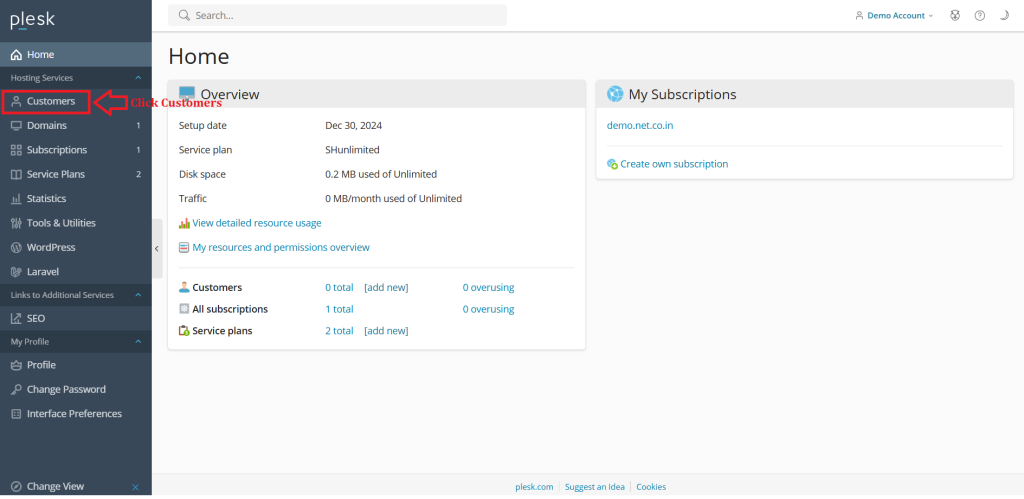Click the Laravel icon in sidebar
Image resolution: width=1024 pixels, height=499 pixels.
click(16, 272)
